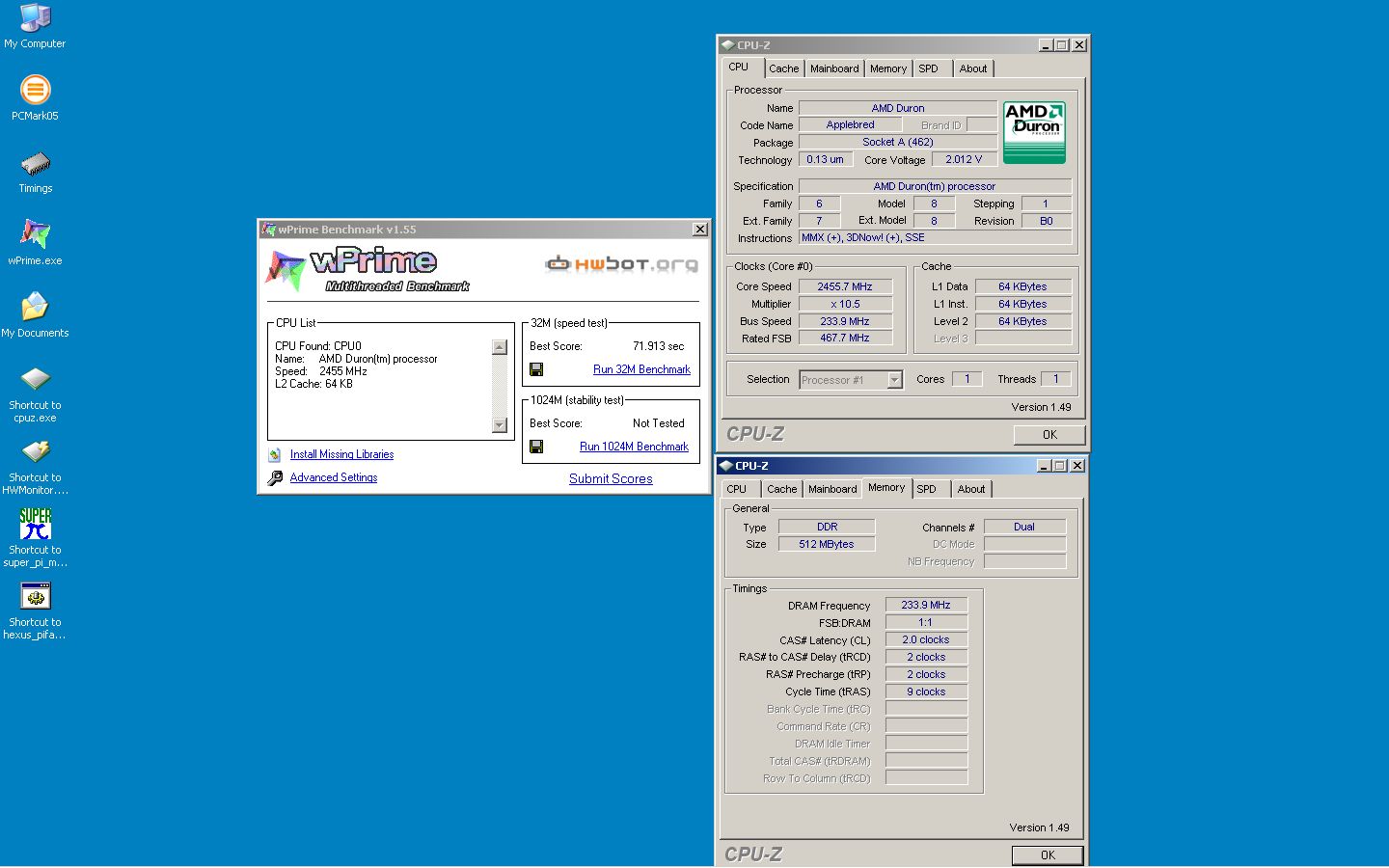Switch to Memory tab in top CPU-Z
1389x868 pixels.
(888, 68)
